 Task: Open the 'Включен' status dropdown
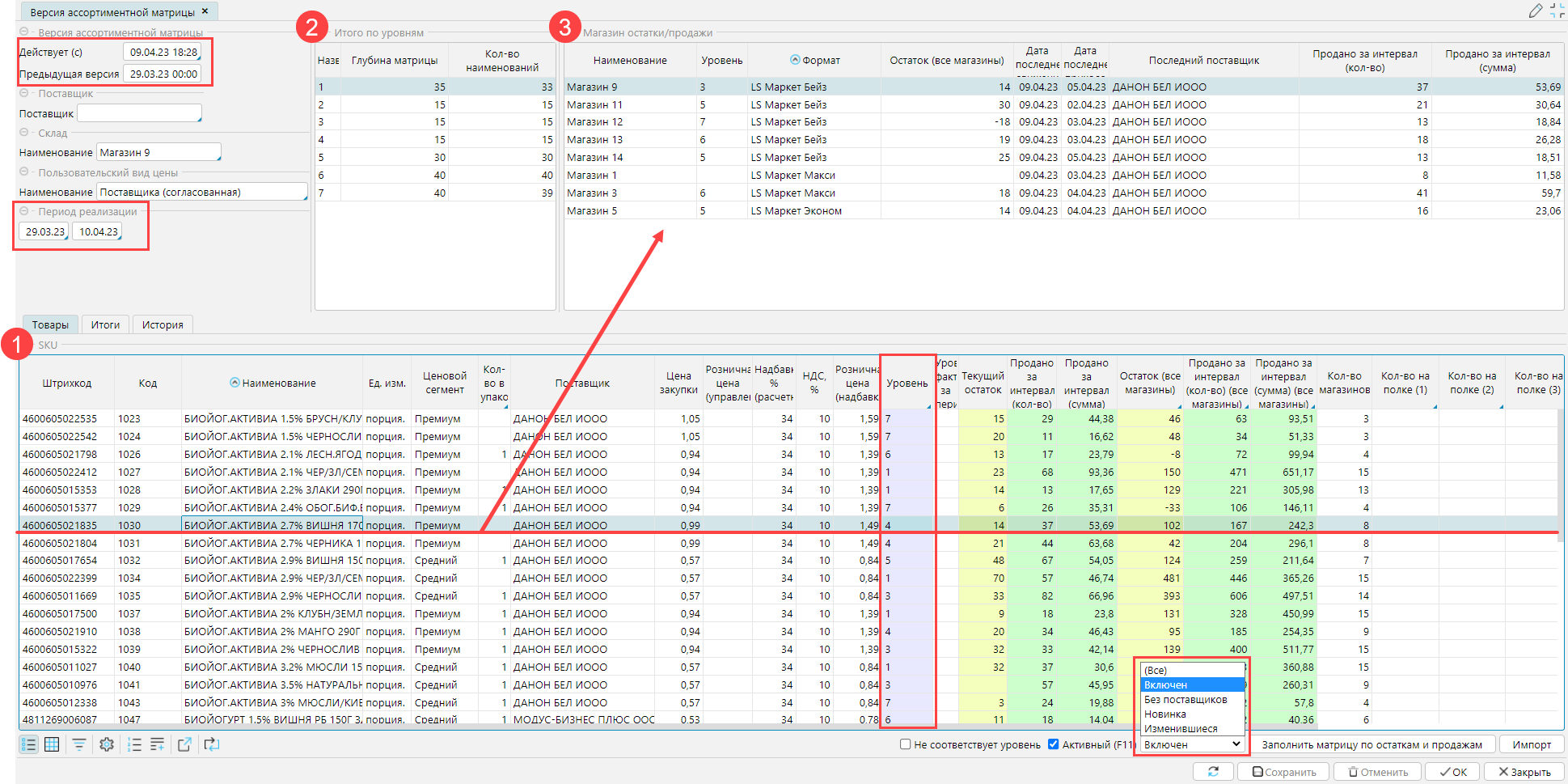tap(1192, 744)
